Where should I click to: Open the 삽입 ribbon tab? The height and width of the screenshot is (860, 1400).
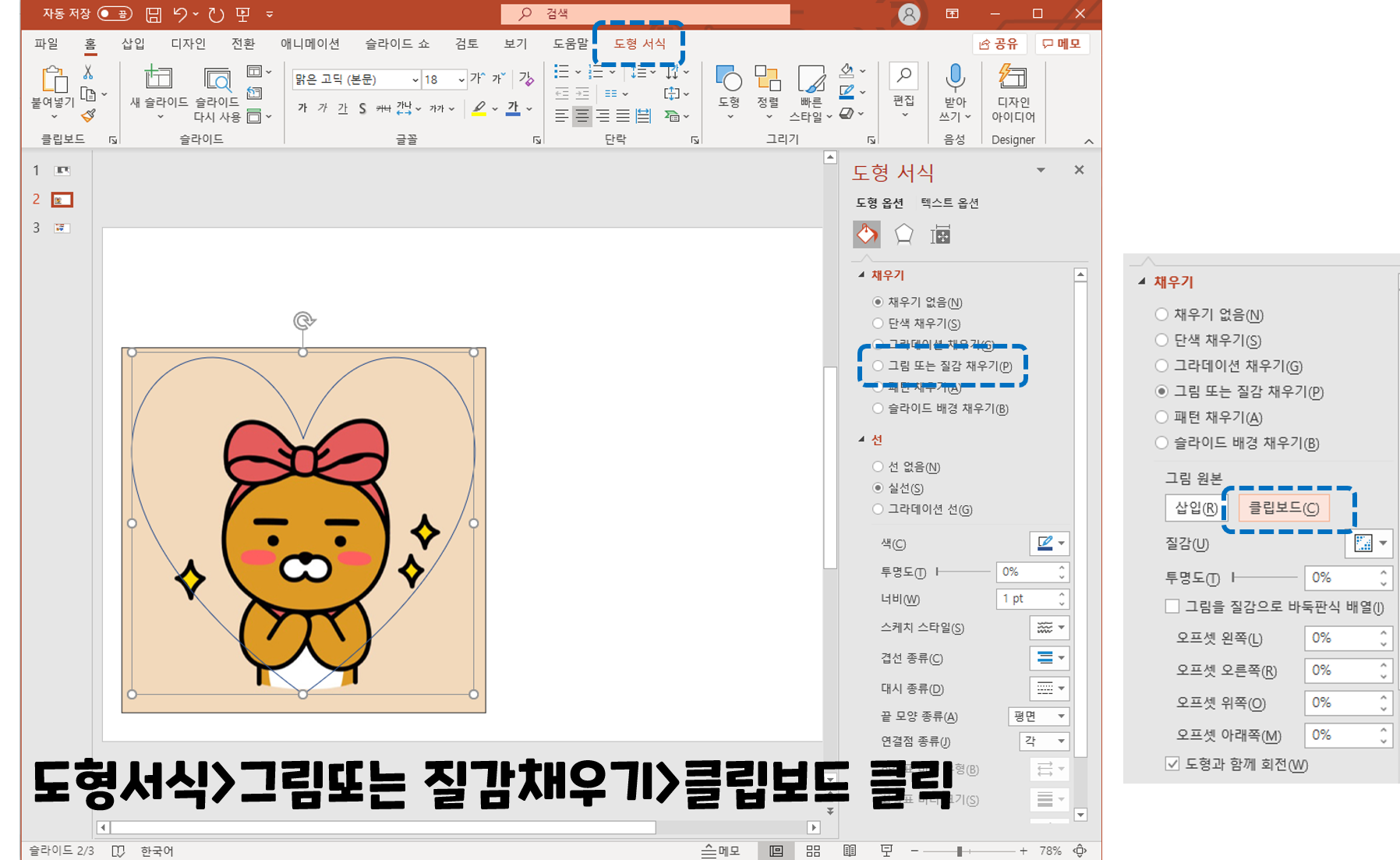coord(133,44)
